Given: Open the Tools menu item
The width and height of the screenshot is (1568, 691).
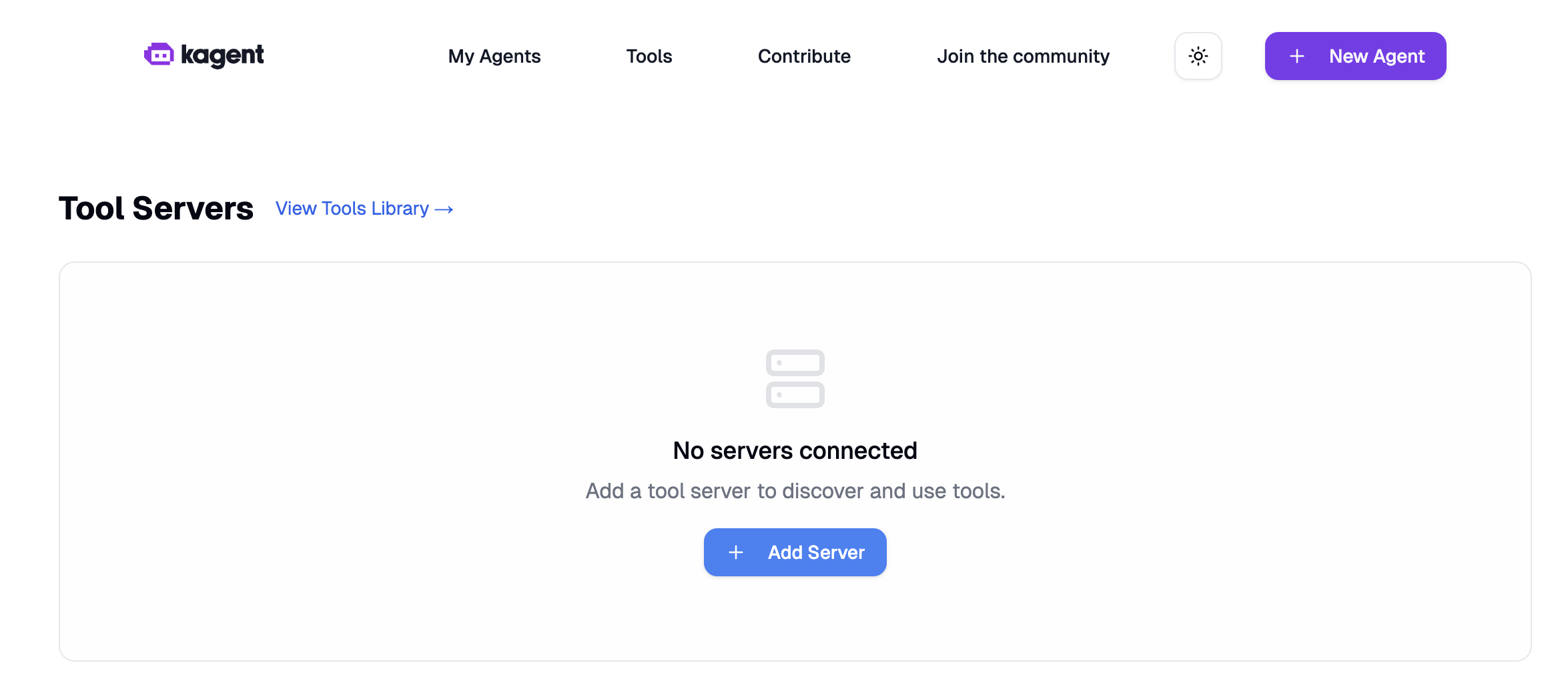Looking at the screenshot, I should click(x=649, y=56).
